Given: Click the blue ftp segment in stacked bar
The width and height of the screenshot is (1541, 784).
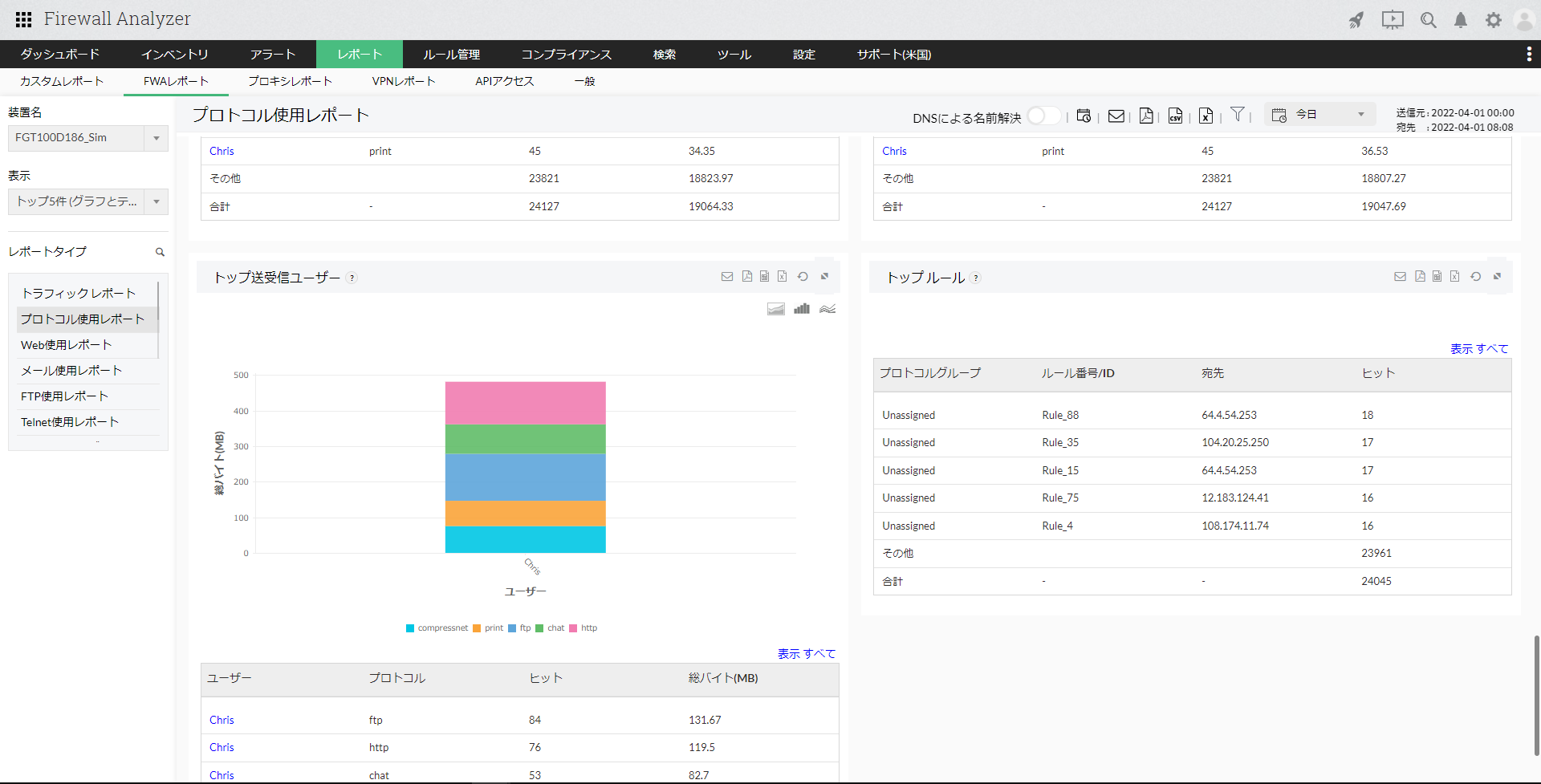Looking at the screenshot, I should point(525,477).
